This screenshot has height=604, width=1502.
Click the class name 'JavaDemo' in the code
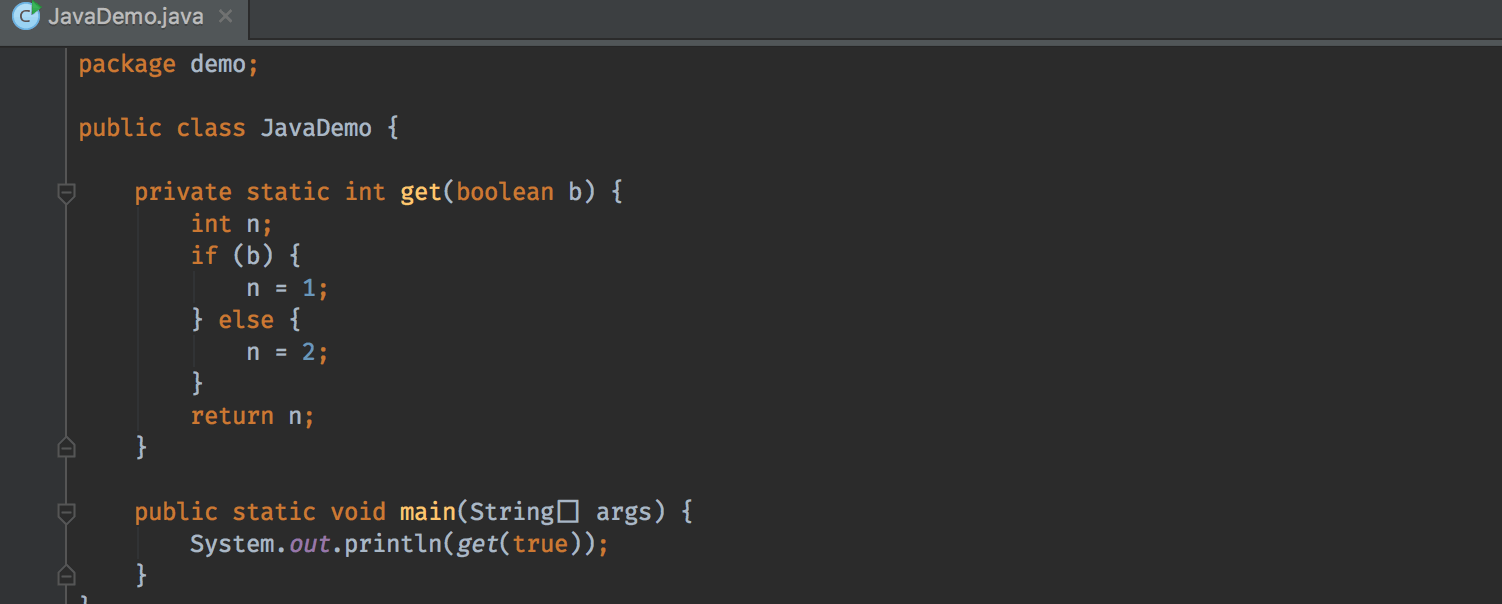coord(316,129)
